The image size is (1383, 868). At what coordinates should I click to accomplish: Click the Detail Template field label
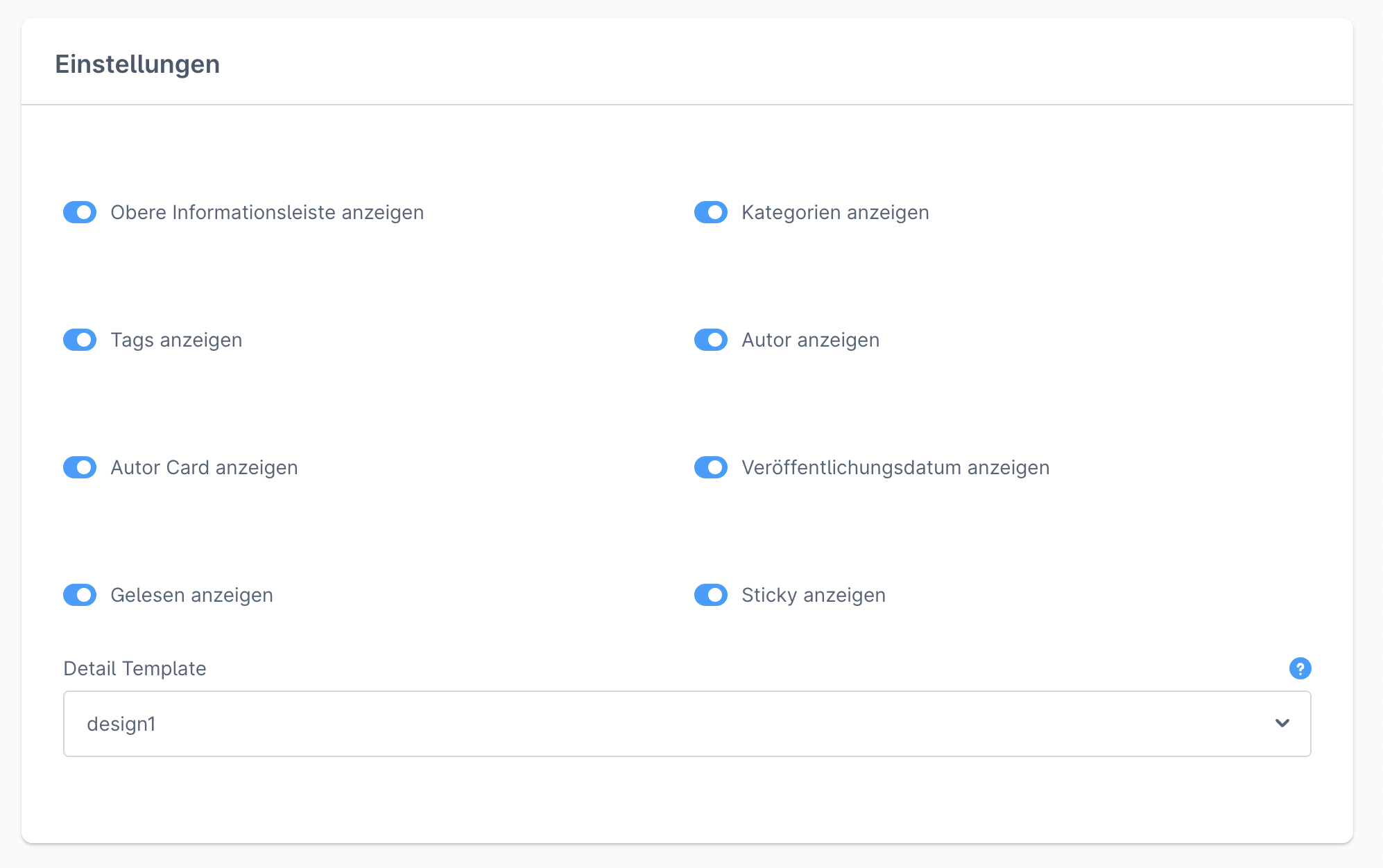[135, 668]
